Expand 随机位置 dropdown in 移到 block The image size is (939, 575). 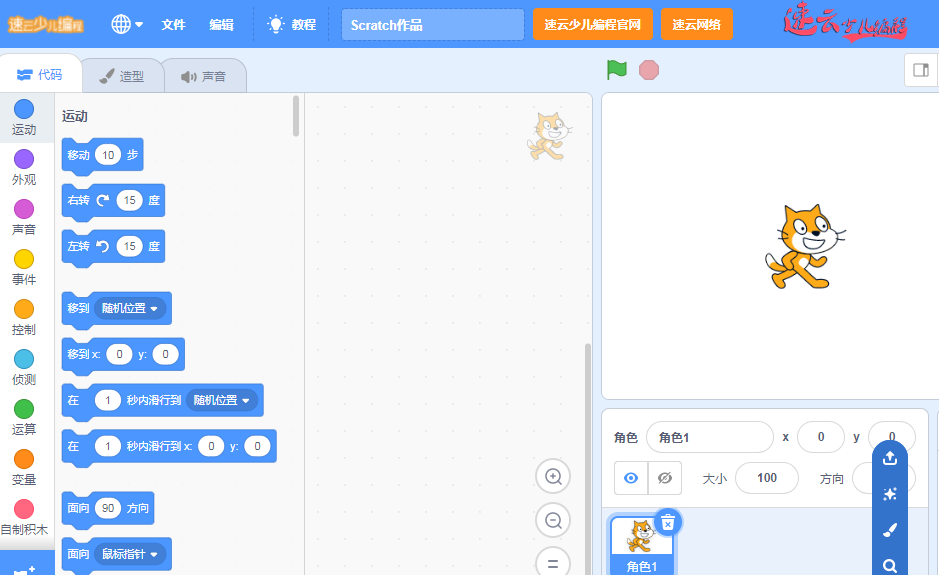(x=131, y=309)
